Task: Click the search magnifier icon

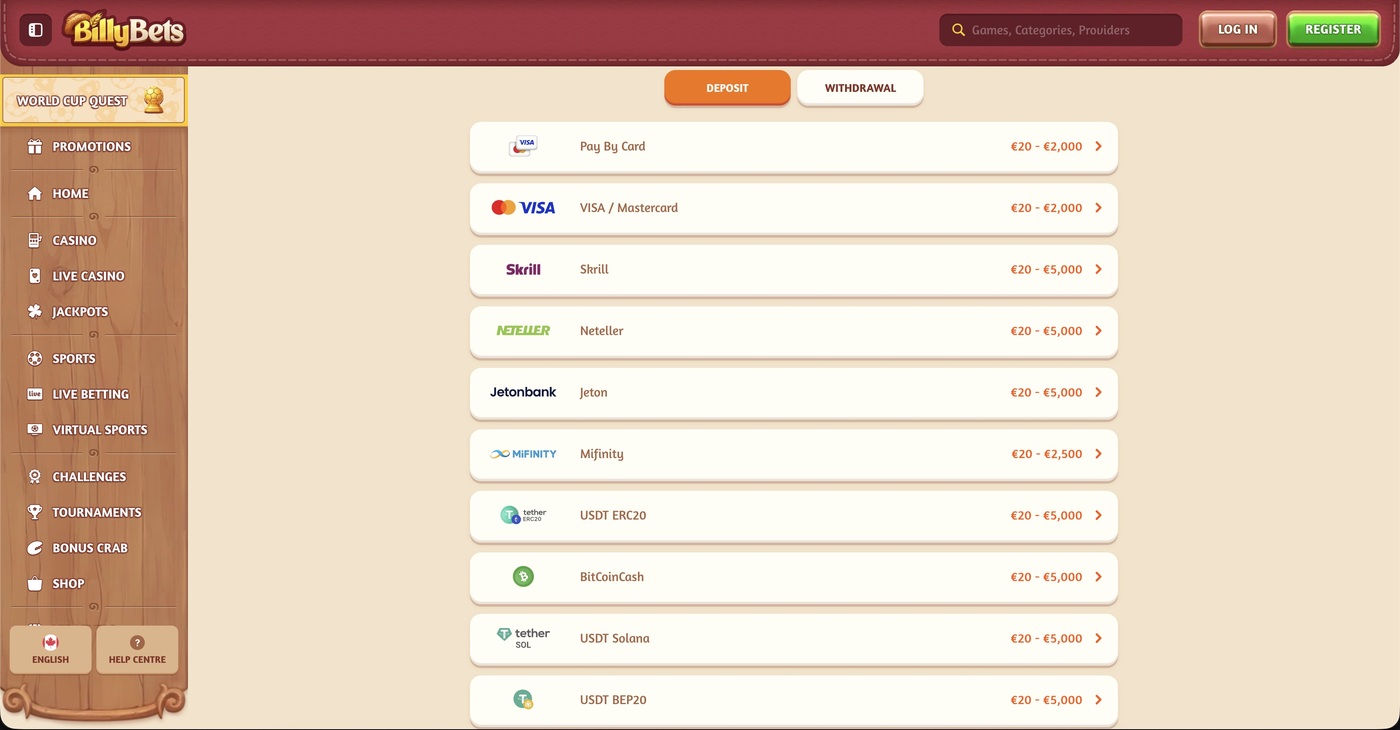Action: tap(958, 30)
